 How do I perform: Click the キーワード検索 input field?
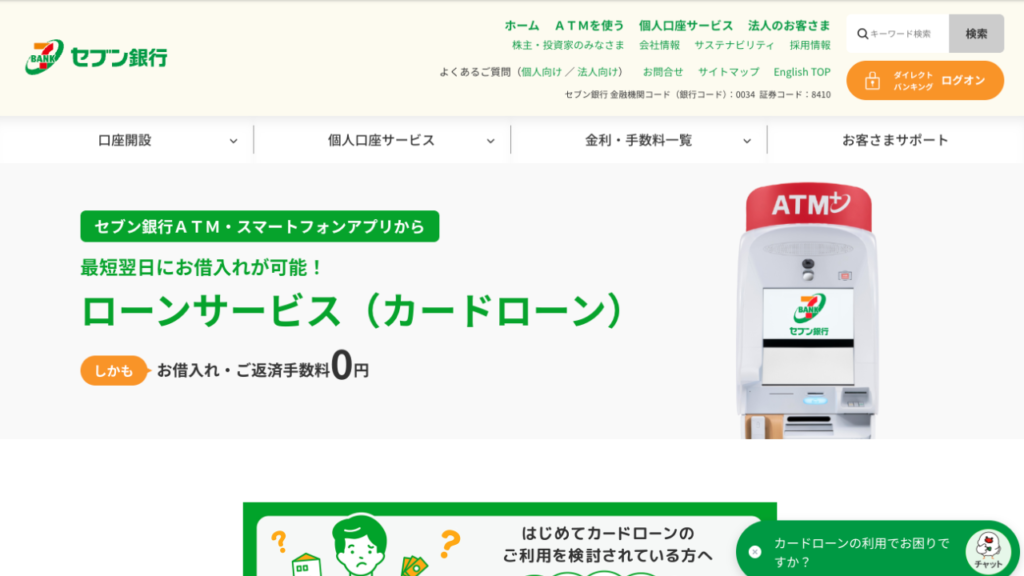coord(898,33)
